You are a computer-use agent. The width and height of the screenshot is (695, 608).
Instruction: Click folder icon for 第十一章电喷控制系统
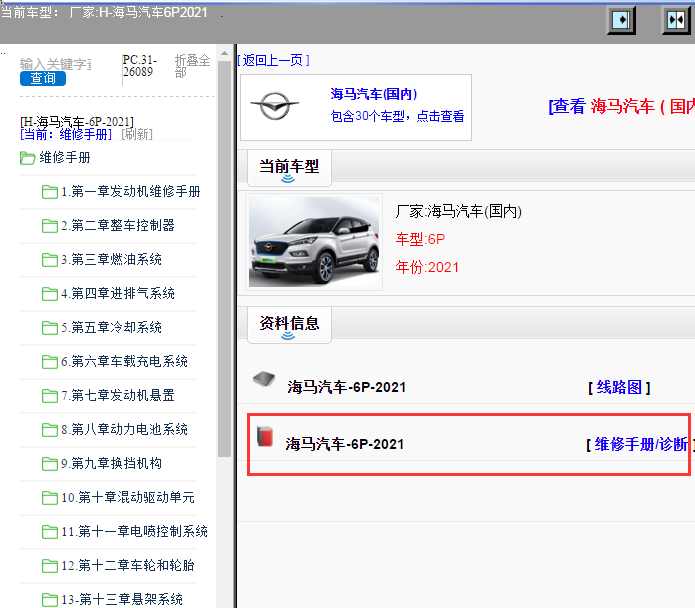tap(50, 532)
